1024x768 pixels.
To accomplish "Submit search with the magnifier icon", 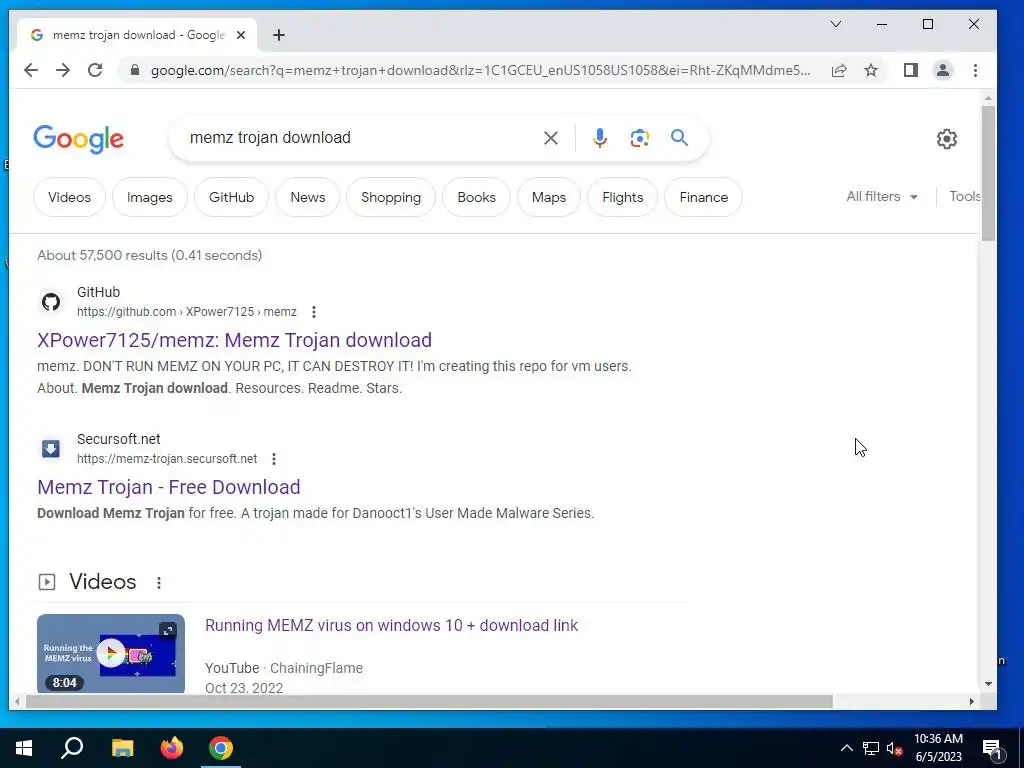I will tap(679, 138).
